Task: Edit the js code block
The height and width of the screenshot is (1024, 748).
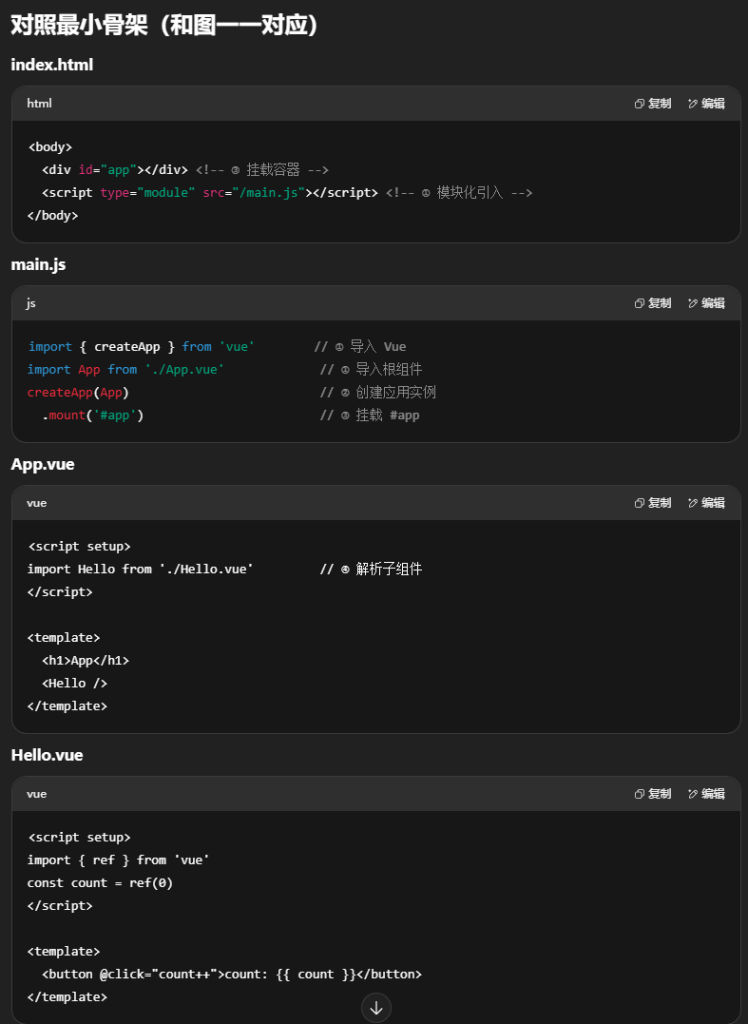Action: pyautogui.click(x=706, y=303)
